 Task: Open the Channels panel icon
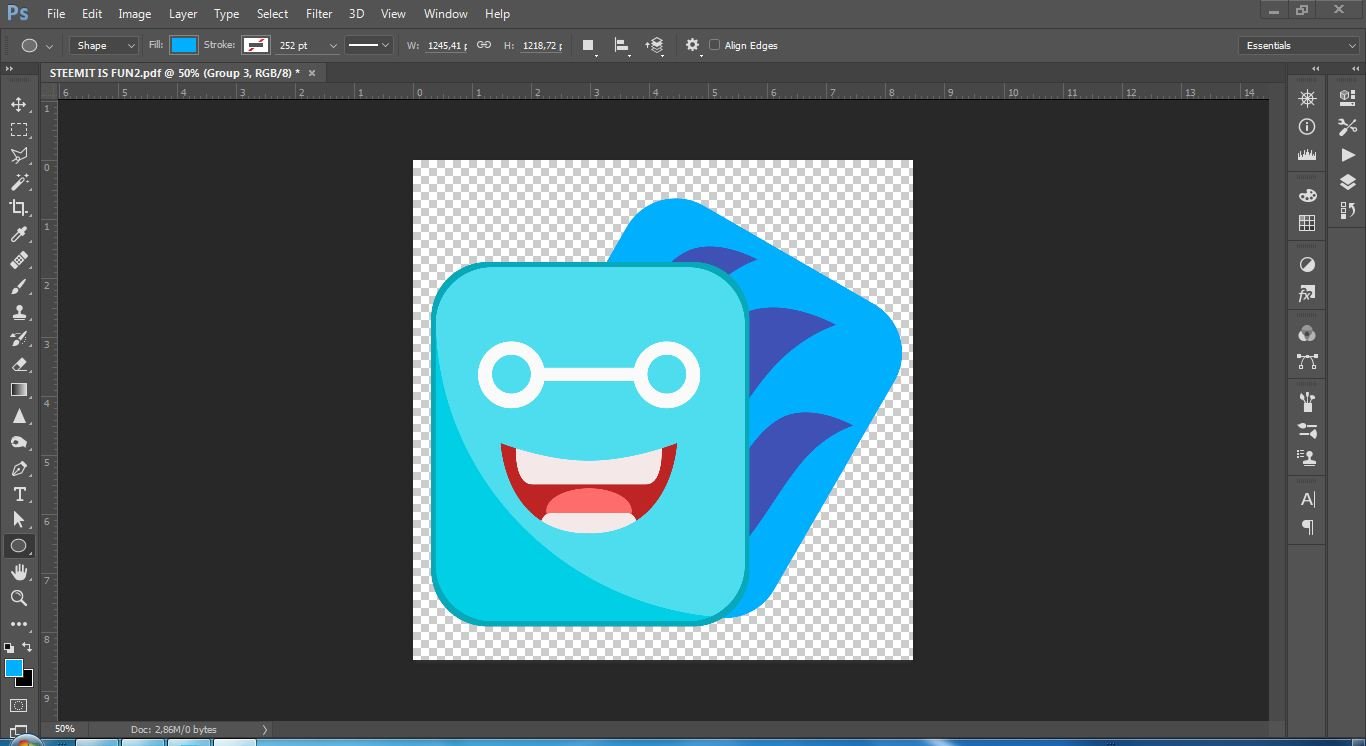click(1307, 334)
